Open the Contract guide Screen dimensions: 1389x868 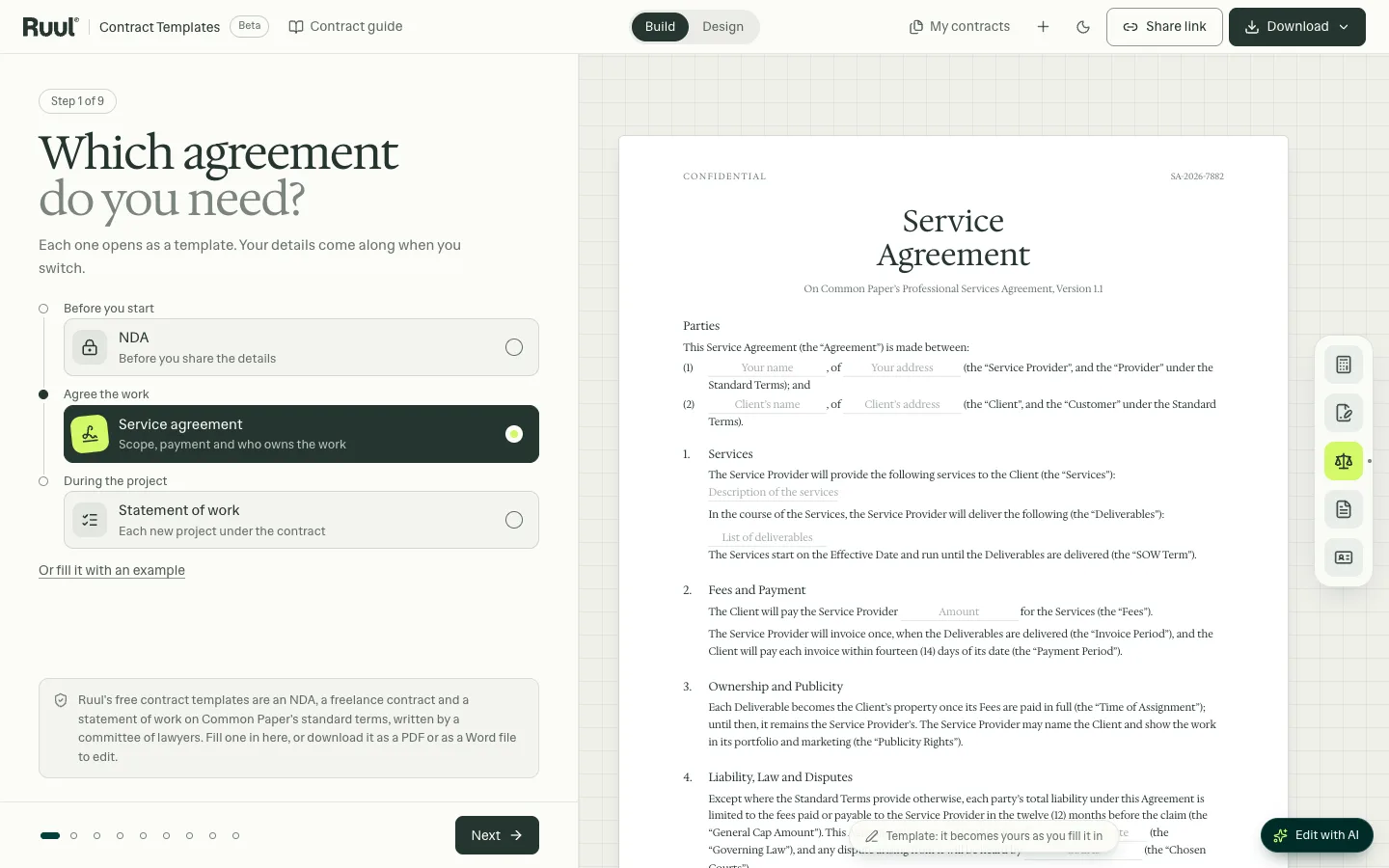(x=345, y=27)
